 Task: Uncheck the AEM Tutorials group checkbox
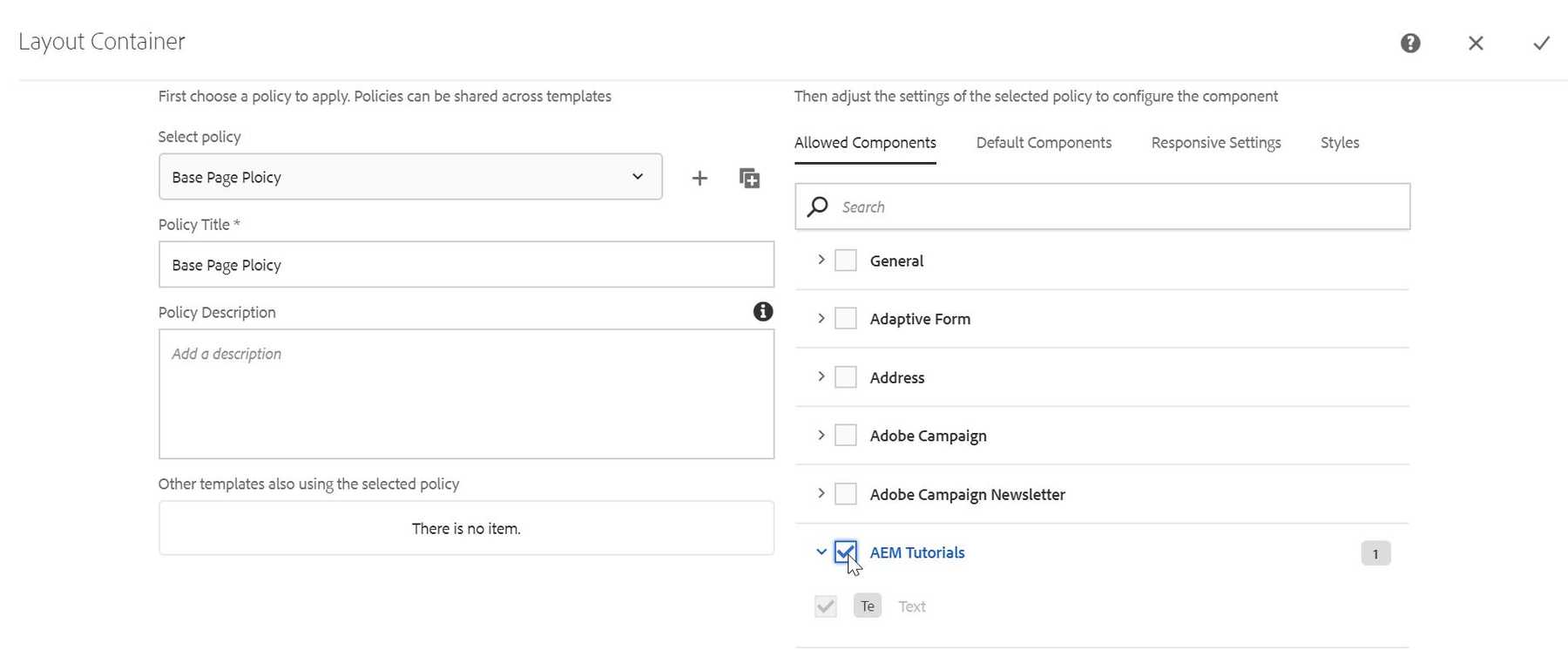point(846,552)
